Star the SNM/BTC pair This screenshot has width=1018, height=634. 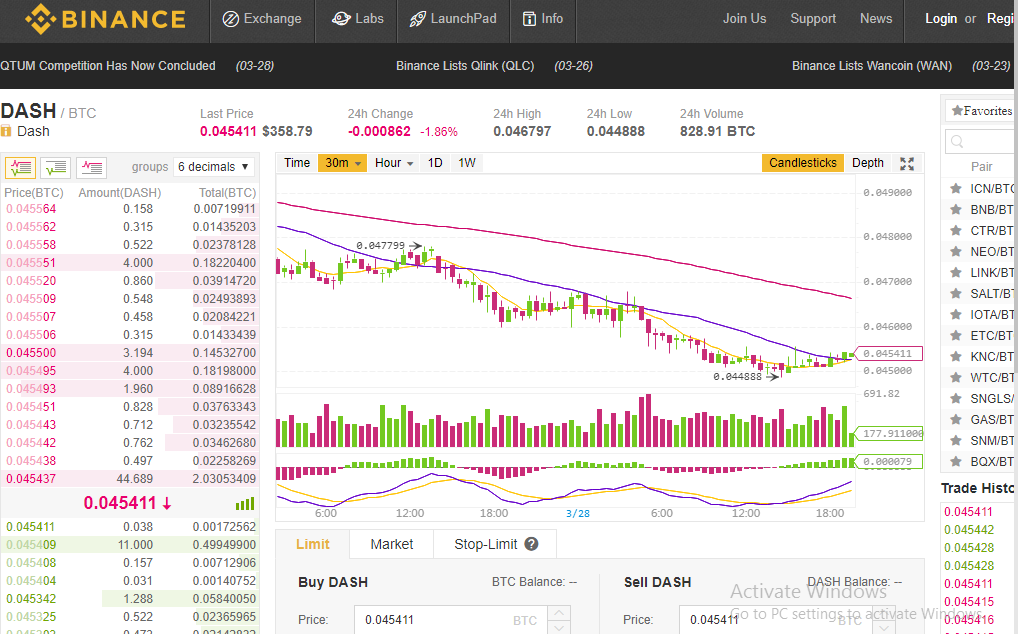[x=956, y=441]
